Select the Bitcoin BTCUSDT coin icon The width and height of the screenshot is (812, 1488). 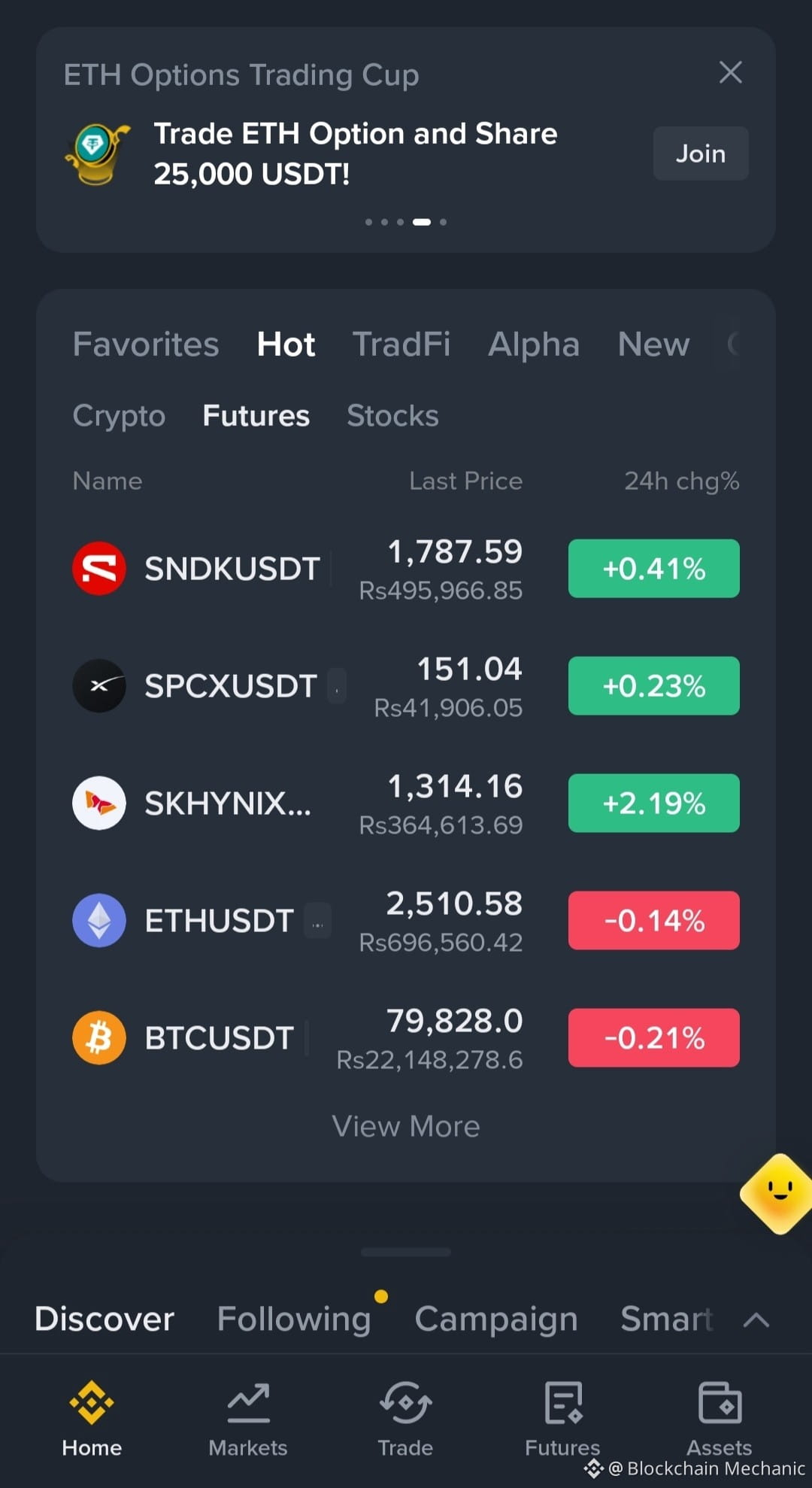coord(99,1037)
